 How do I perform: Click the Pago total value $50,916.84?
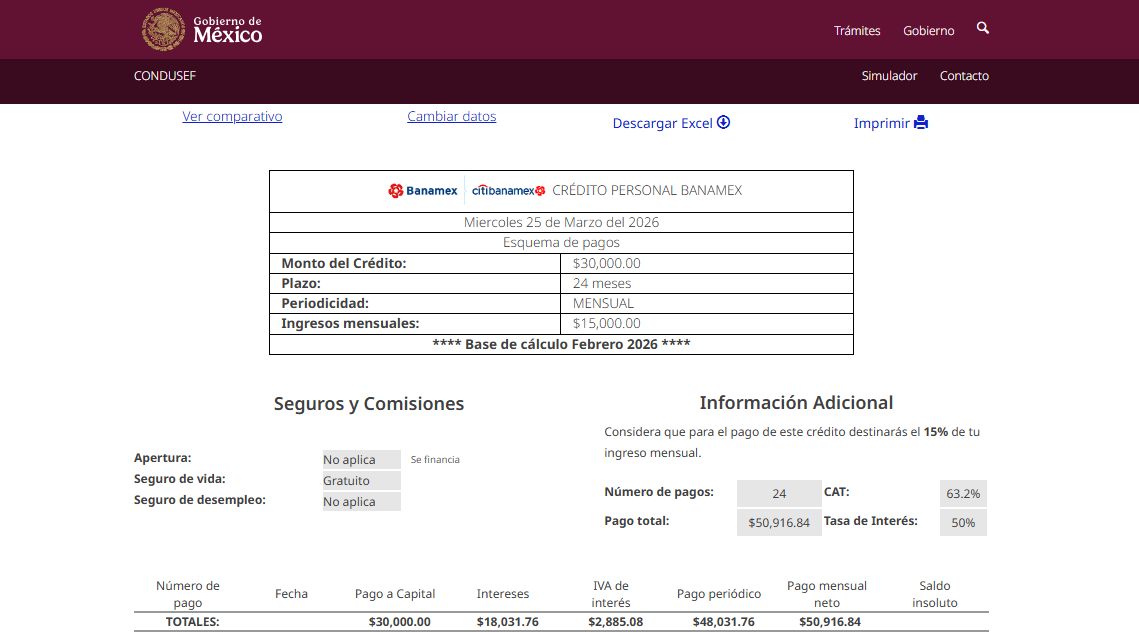pos(779,522)
